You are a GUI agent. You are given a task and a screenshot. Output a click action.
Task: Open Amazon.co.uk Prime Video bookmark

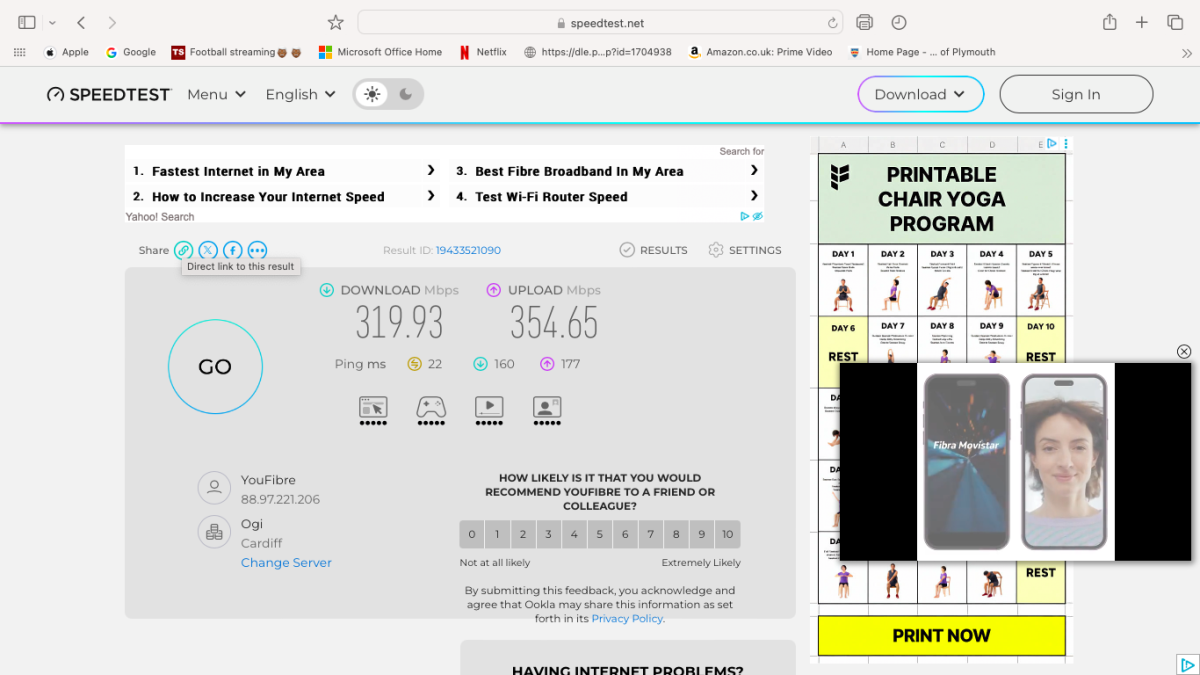[760, 52]
